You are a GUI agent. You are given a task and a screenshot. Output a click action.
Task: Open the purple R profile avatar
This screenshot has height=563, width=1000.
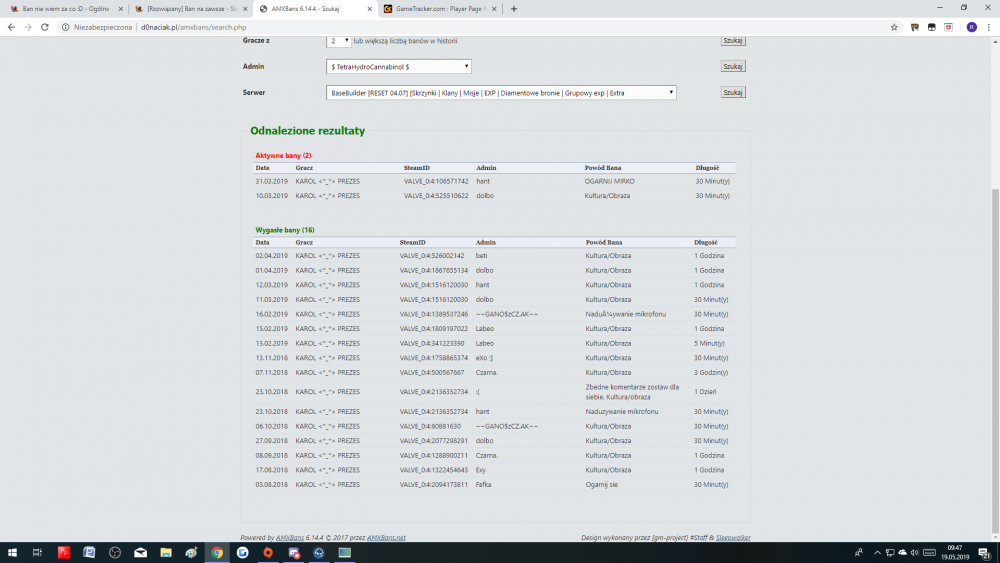pos(971,27)
